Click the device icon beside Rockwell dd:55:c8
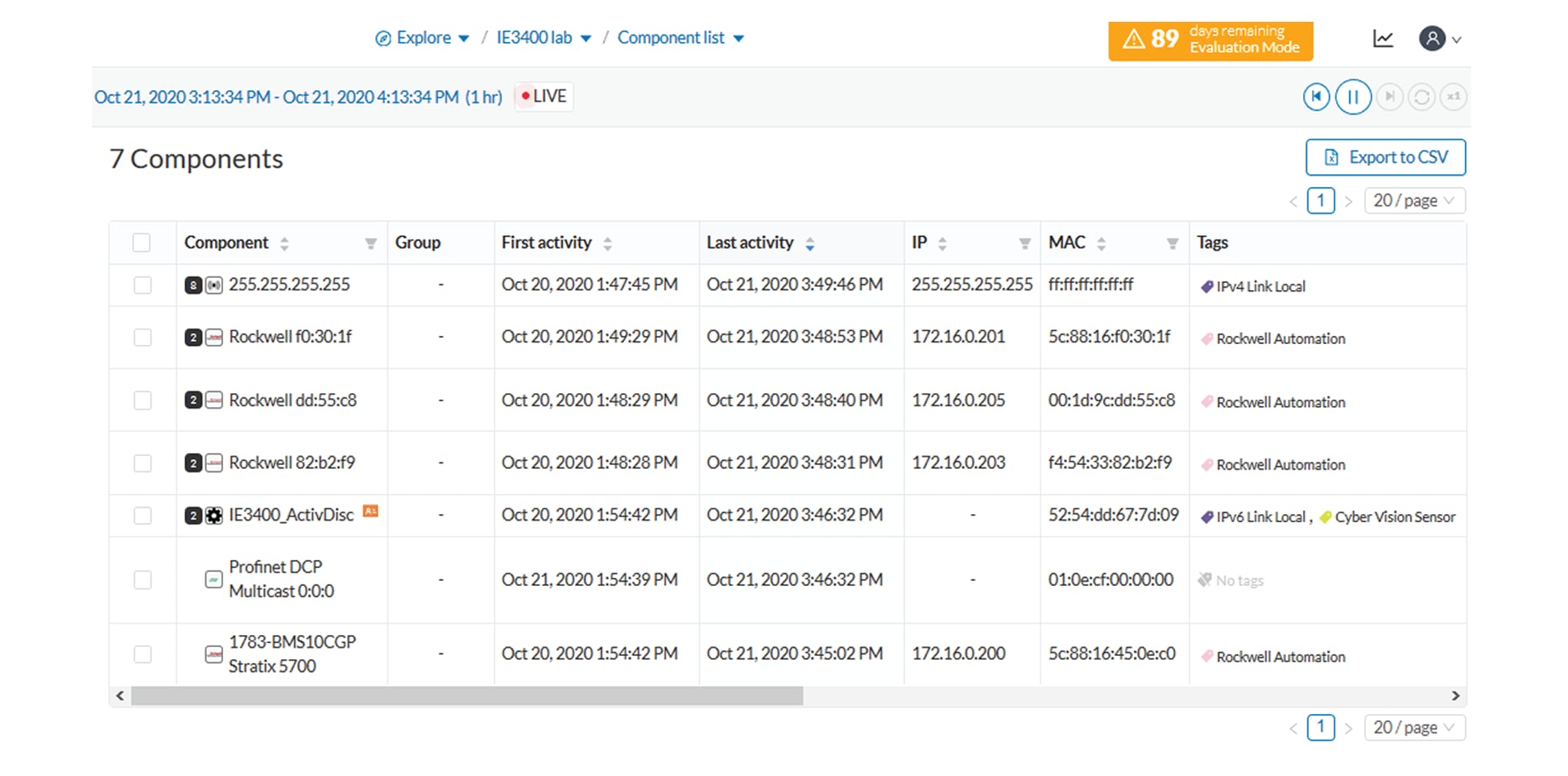 click(x=213, y=400)
